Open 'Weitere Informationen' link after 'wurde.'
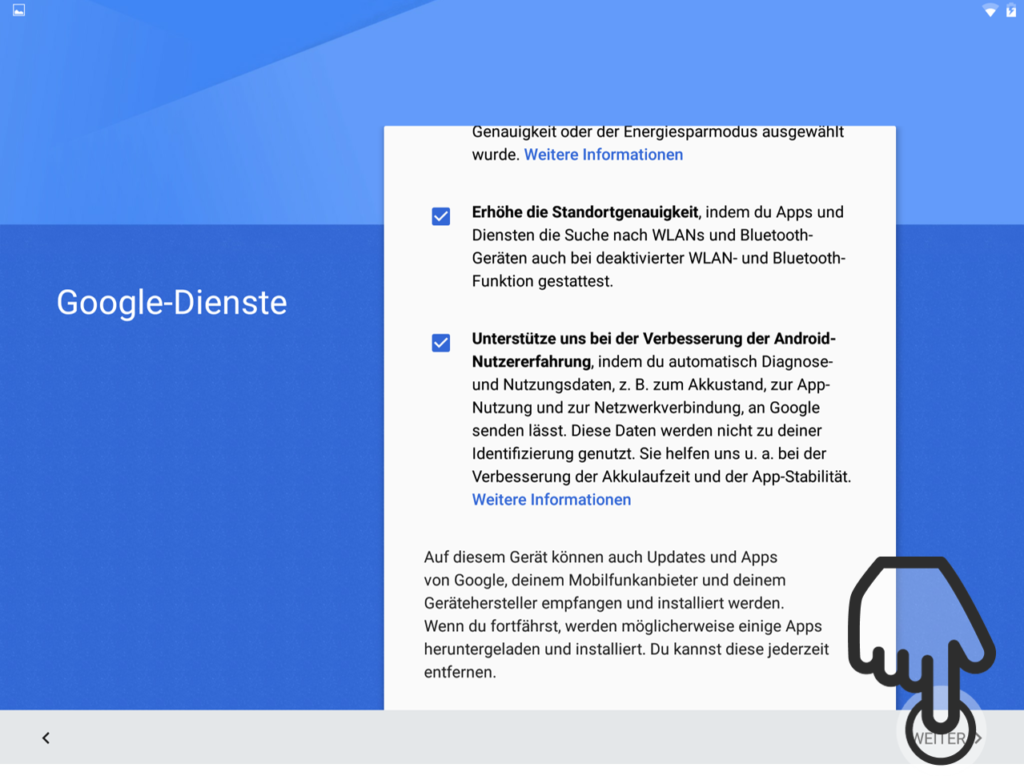This screenshot has width=1024, height=776. [603, 155]
